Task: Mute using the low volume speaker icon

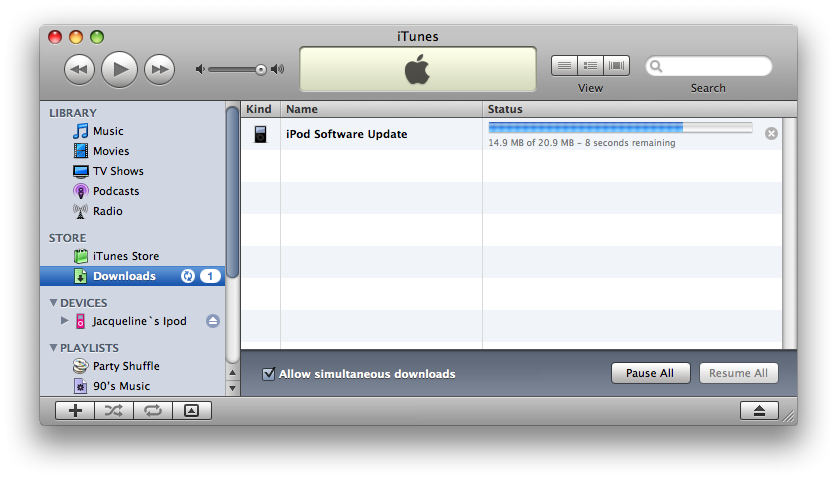Action: [x=200, y=69]
